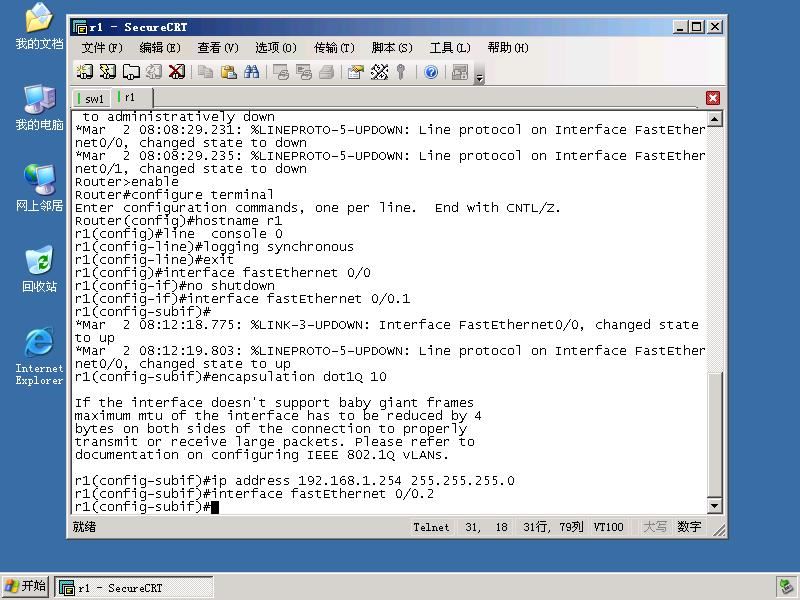Click the 开始 Start button
The width and height of the screenshot is (800, 600).
point(25,587)
